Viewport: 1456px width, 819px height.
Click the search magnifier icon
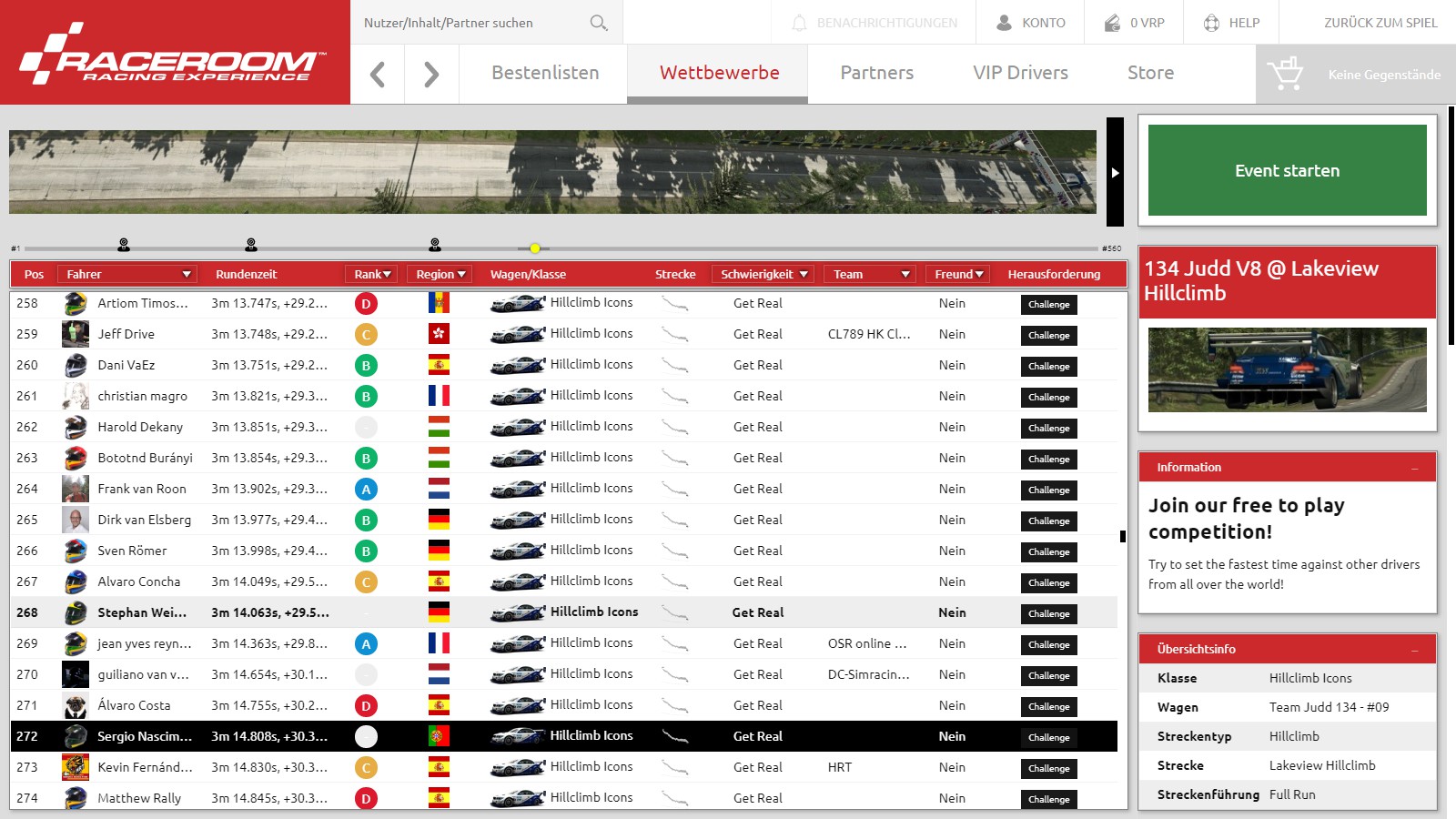[x=598, y=23]
